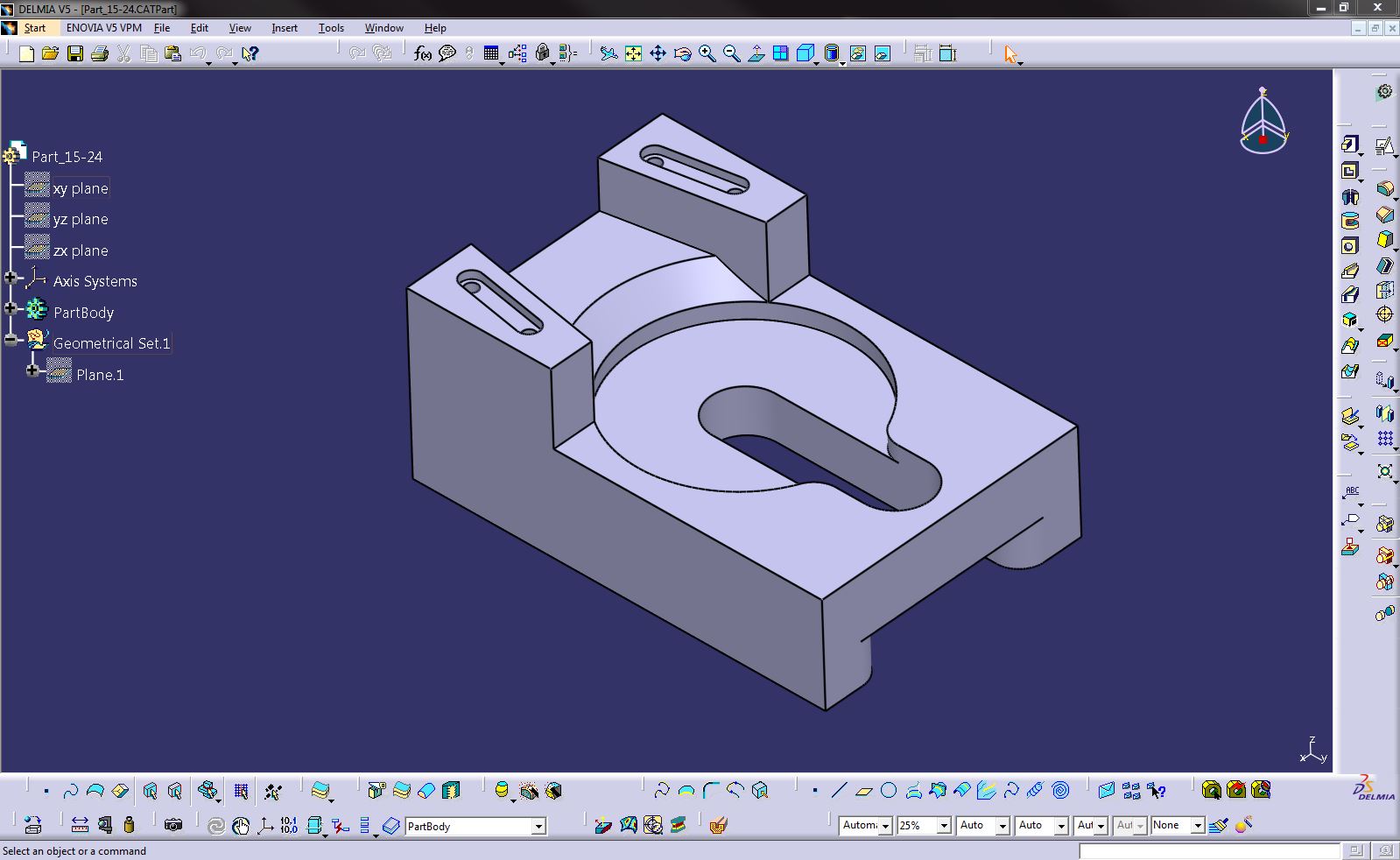This screenshot has width=1400, height=860.
Task: Select Plane.1 in tree
Action: (x=100, y=375)
